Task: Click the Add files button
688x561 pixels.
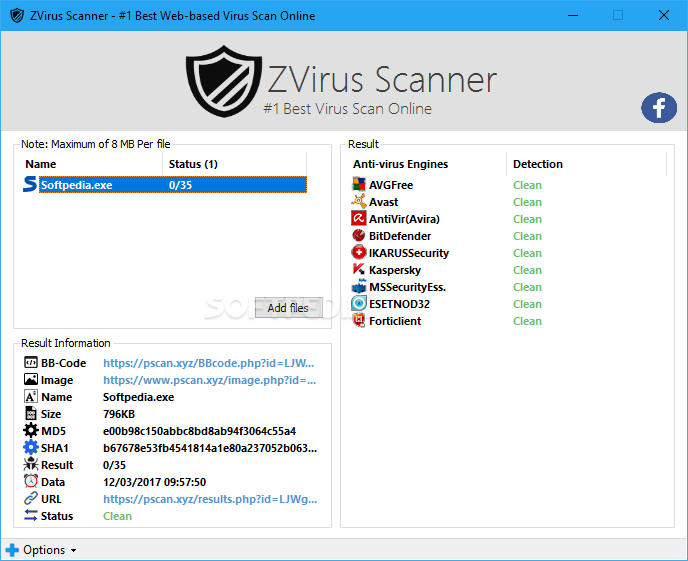Action: [288, 307]
